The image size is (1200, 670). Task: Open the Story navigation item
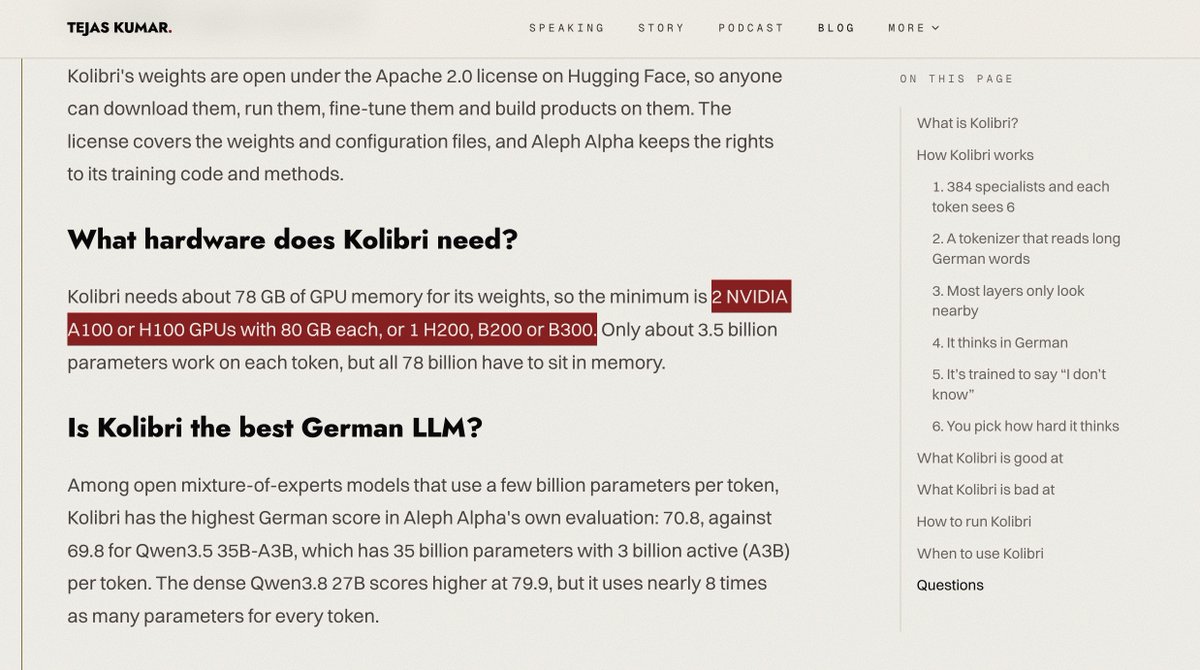click(662, 28)
